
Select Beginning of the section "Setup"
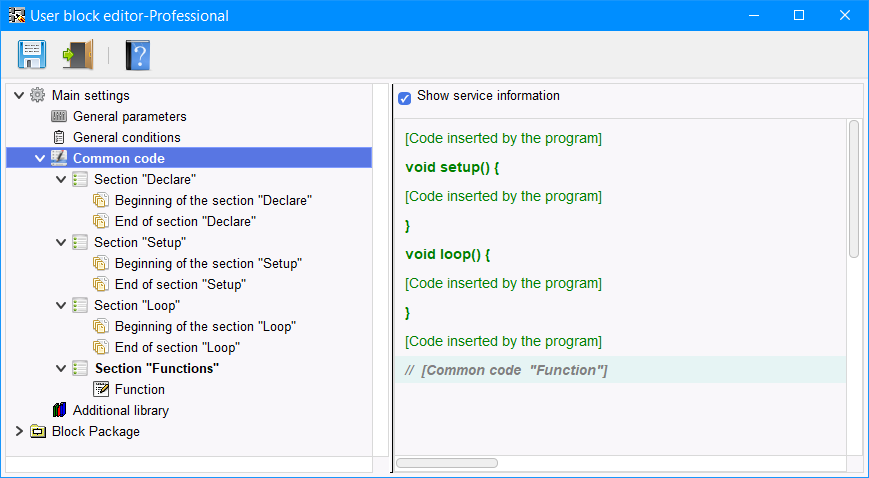click(x=208, y=264)
